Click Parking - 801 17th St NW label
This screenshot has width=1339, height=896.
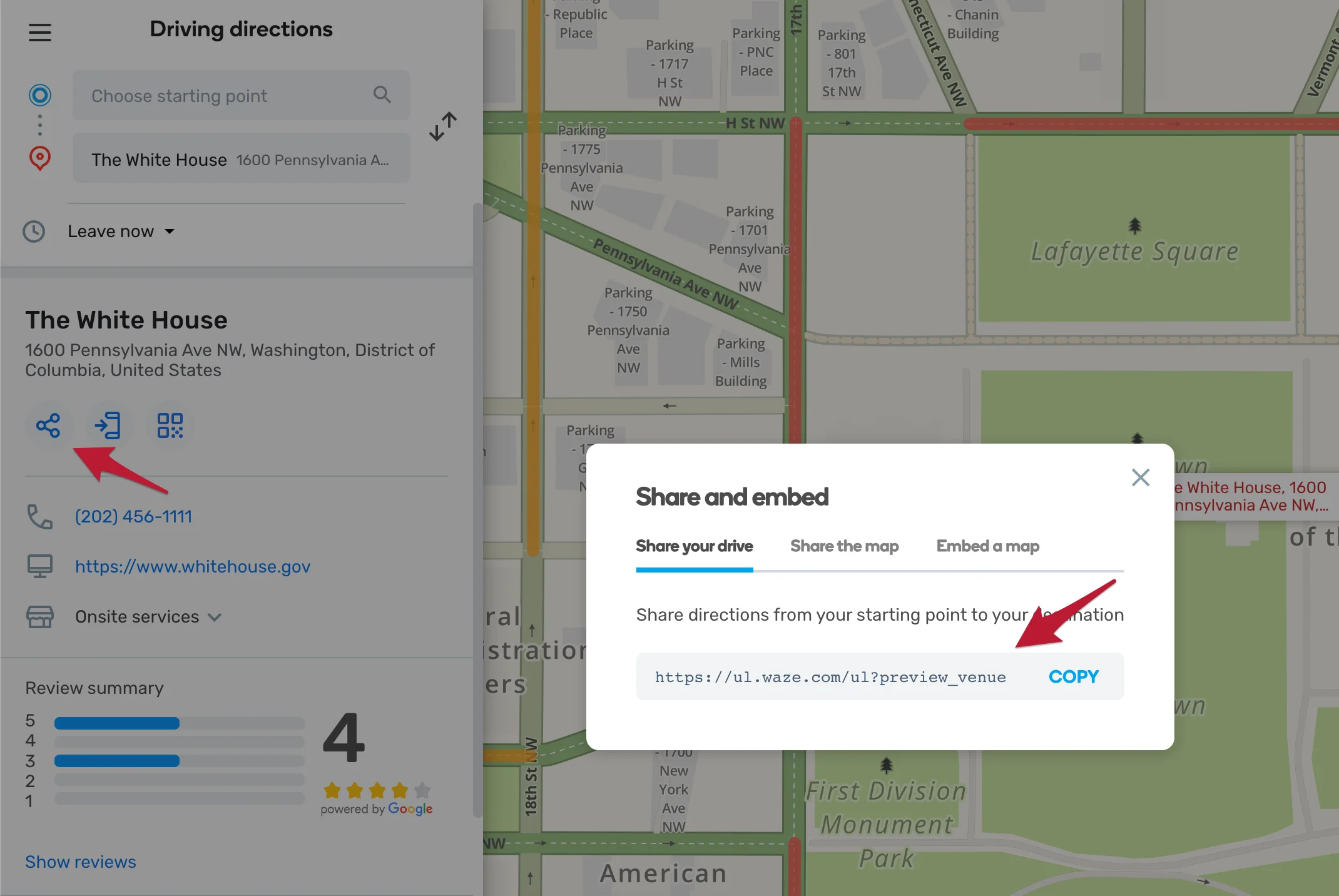(842, 63)
